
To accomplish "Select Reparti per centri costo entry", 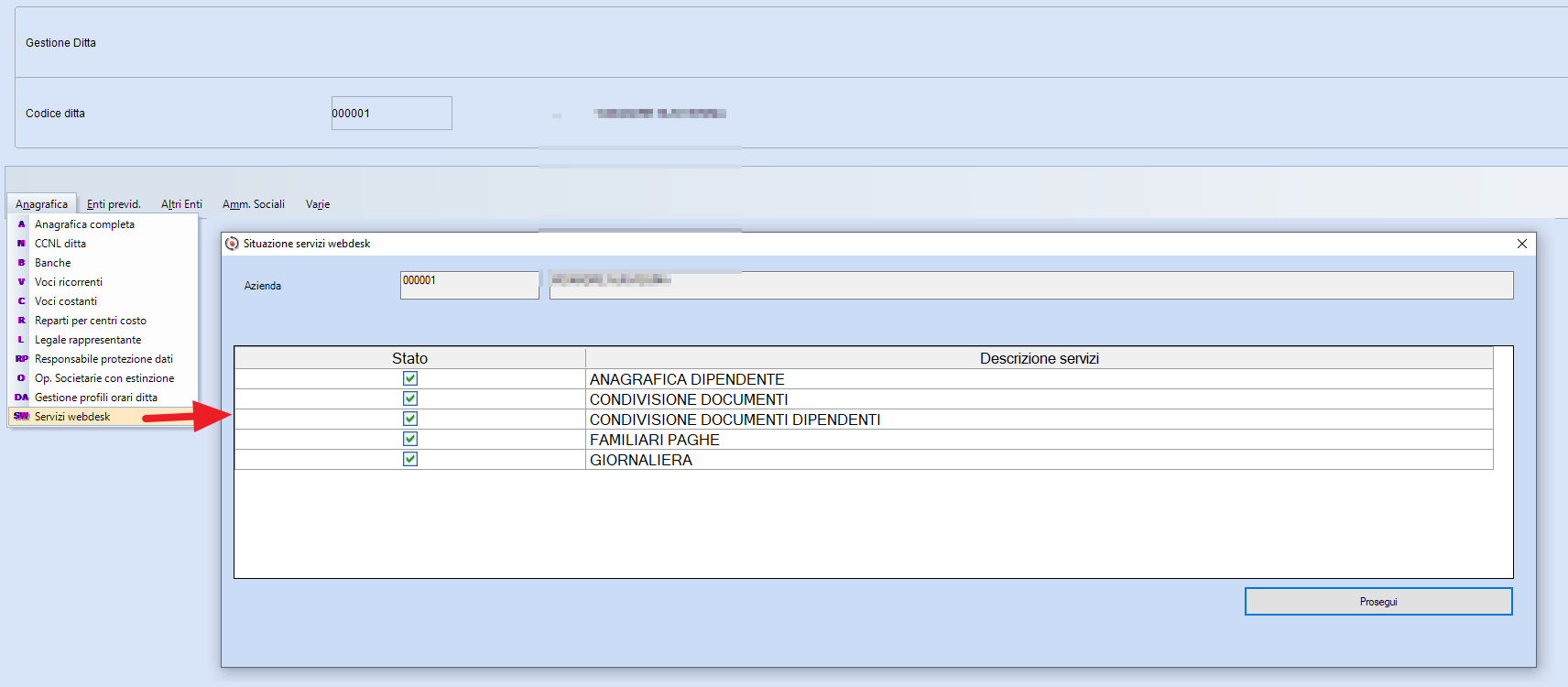I will (103, 321).
